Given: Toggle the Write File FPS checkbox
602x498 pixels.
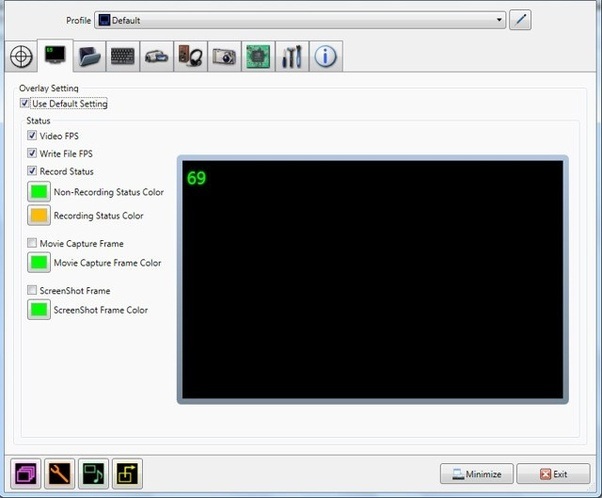Looking at the screenshot, I should pos(32,153).
